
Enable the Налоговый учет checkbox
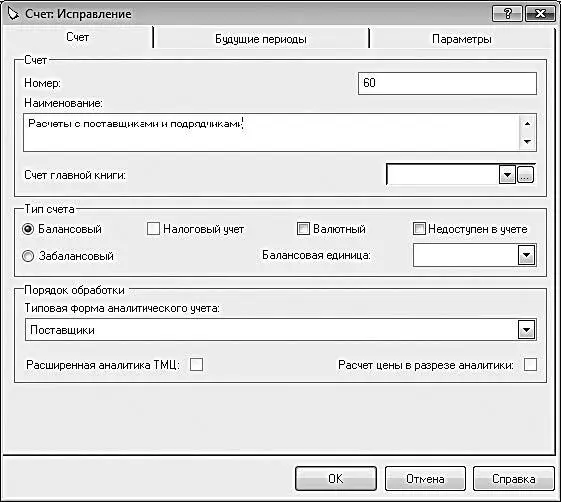(153, 229)
